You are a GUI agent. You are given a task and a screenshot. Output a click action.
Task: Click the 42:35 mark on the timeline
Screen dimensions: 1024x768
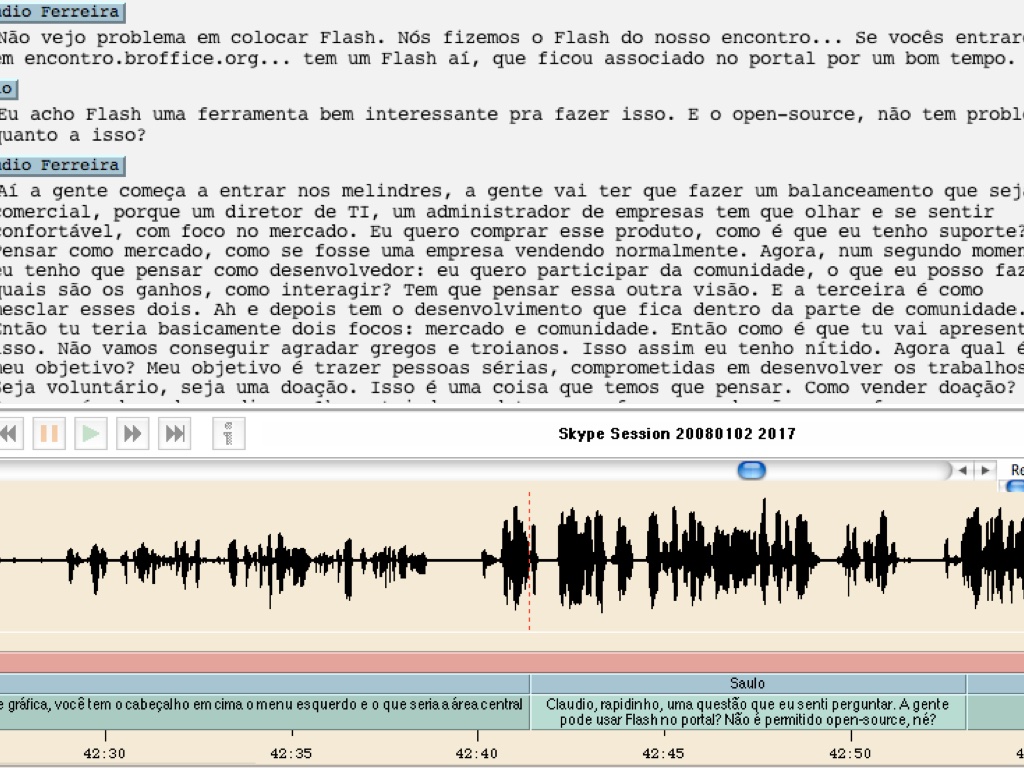point(291,754)
